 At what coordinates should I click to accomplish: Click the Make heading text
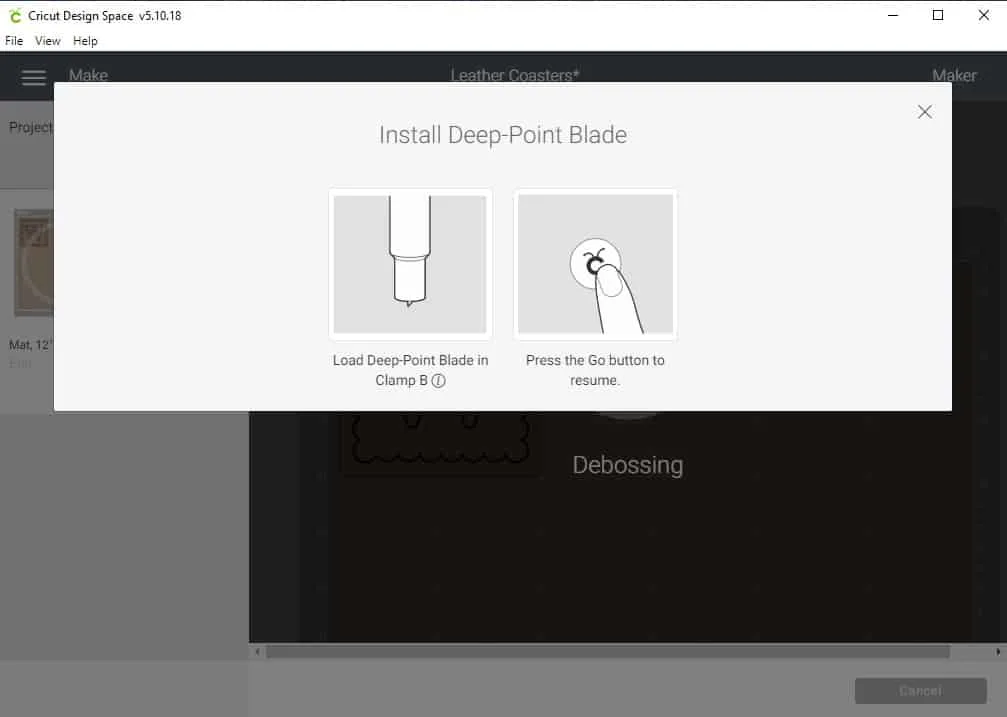pos(89,75)
